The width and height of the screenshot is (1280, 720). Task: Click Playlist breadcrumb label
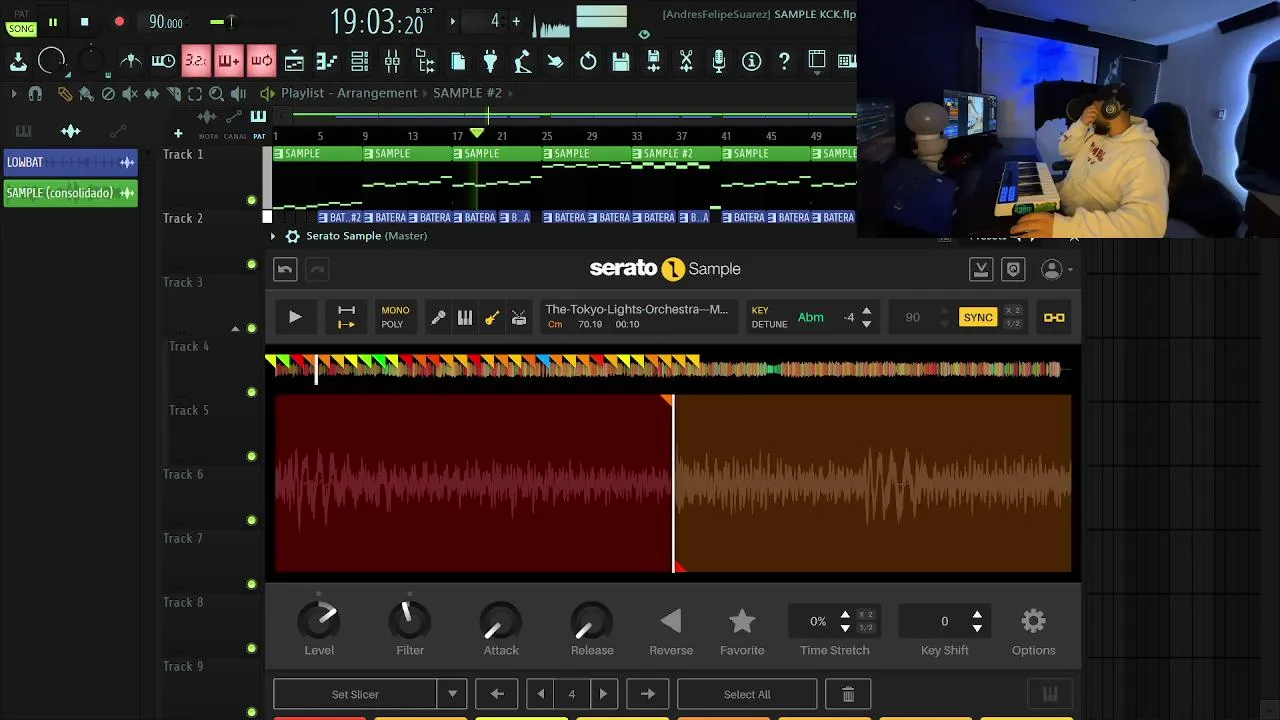point(303,93)
